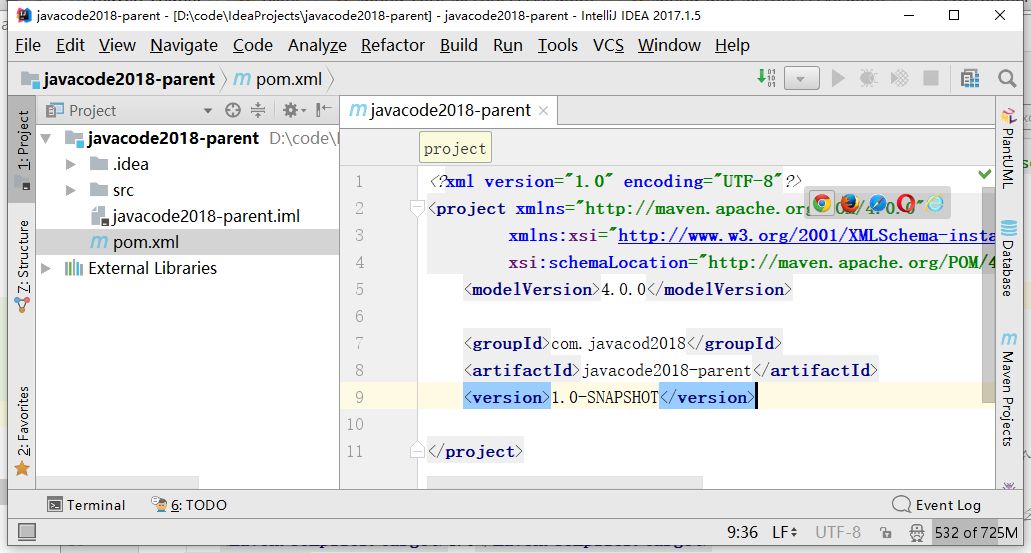1031x553 pixels.
Task: Expand the External Libraries node
Action: pyautogui.click(x=47, y=268)
